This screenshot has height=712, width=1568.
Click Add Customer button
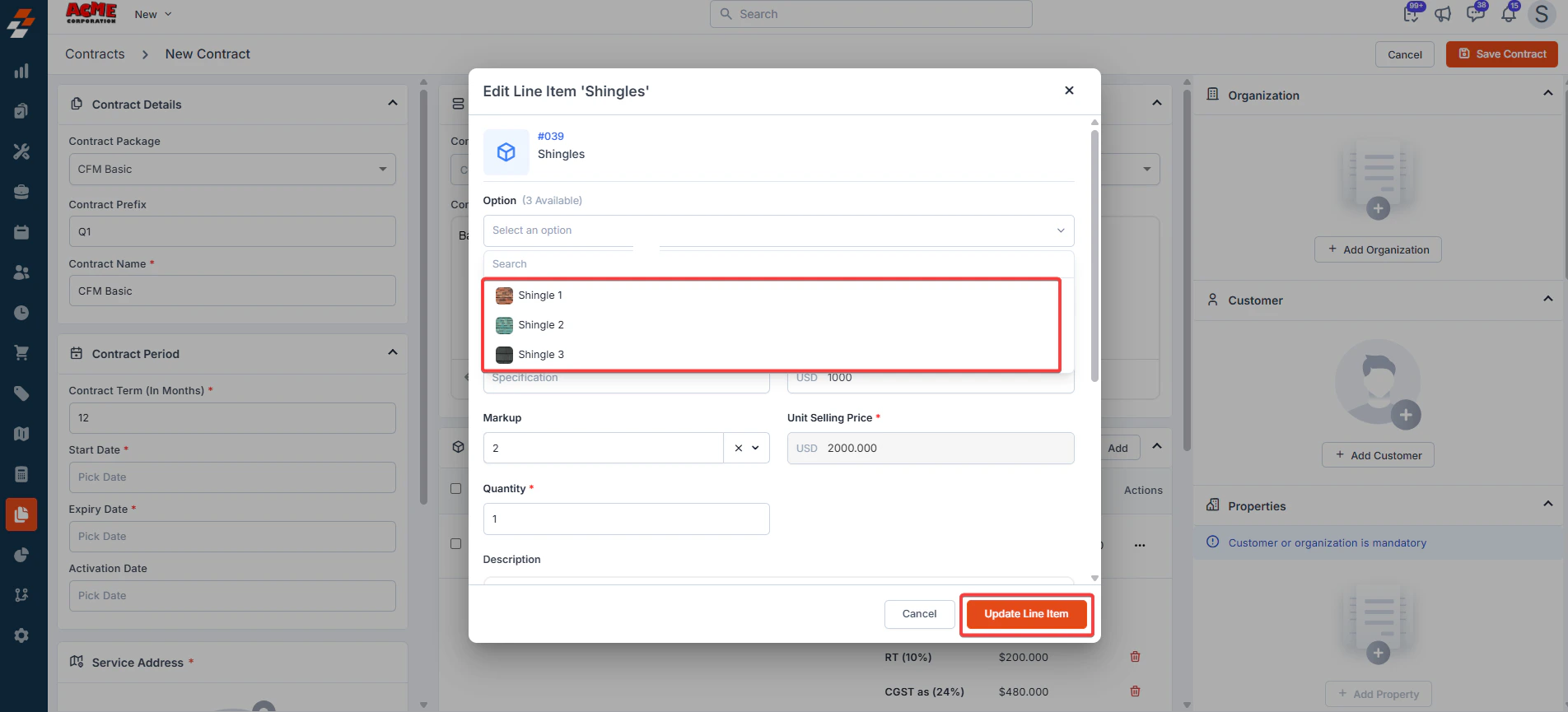click(x=1379, y=455)
